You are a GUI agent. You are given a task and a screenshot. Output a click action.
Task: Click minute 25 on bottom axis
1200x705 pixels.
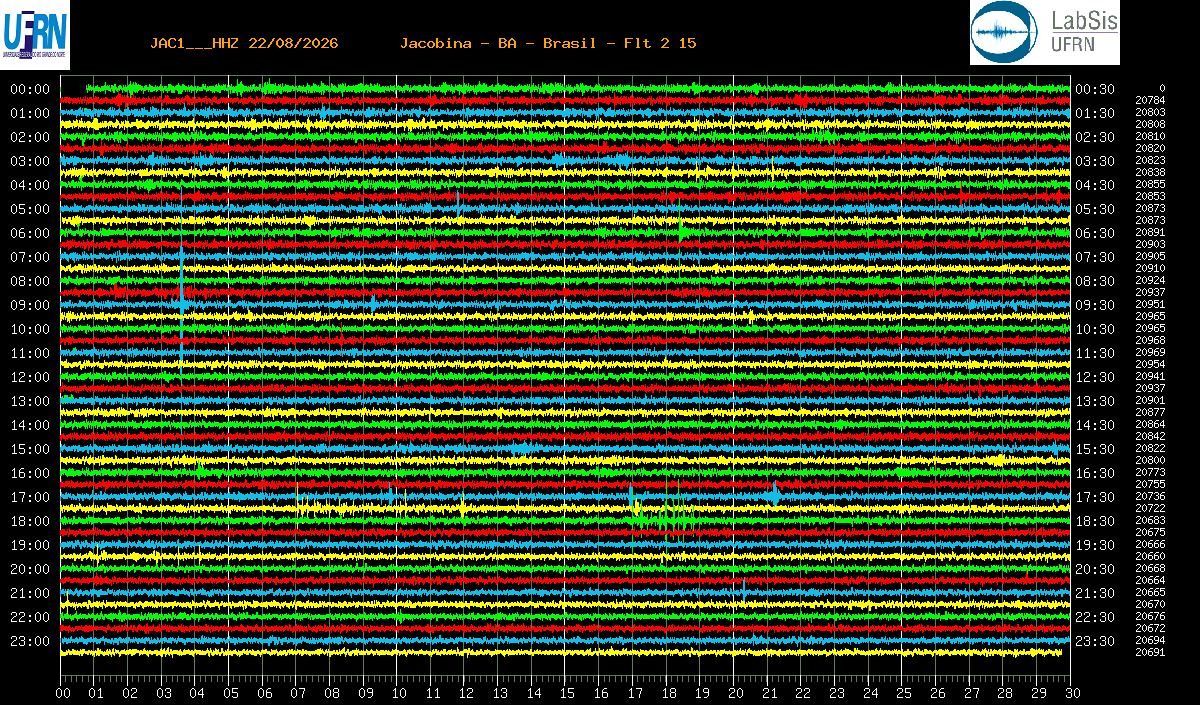pyautogui.click(x=903, y=693)
